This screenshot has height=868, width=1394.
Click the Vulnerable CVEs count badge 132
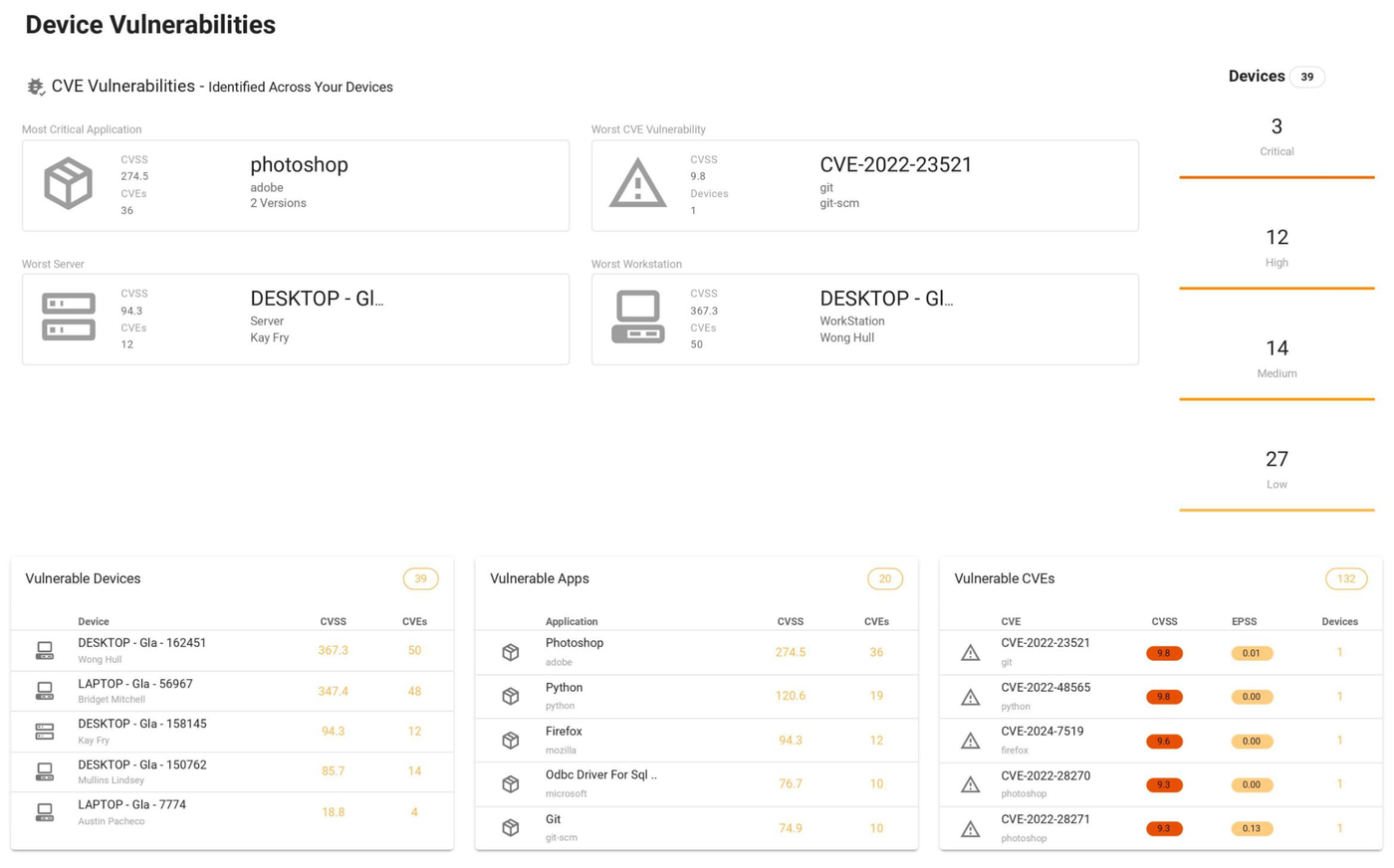click(1346, 578)
